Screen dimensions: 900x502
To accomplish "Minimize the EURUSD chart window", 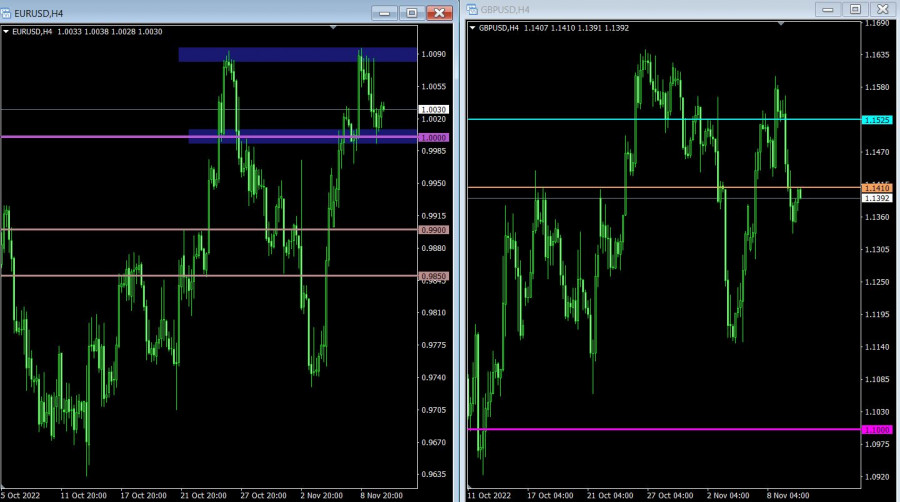I will 384,12.
